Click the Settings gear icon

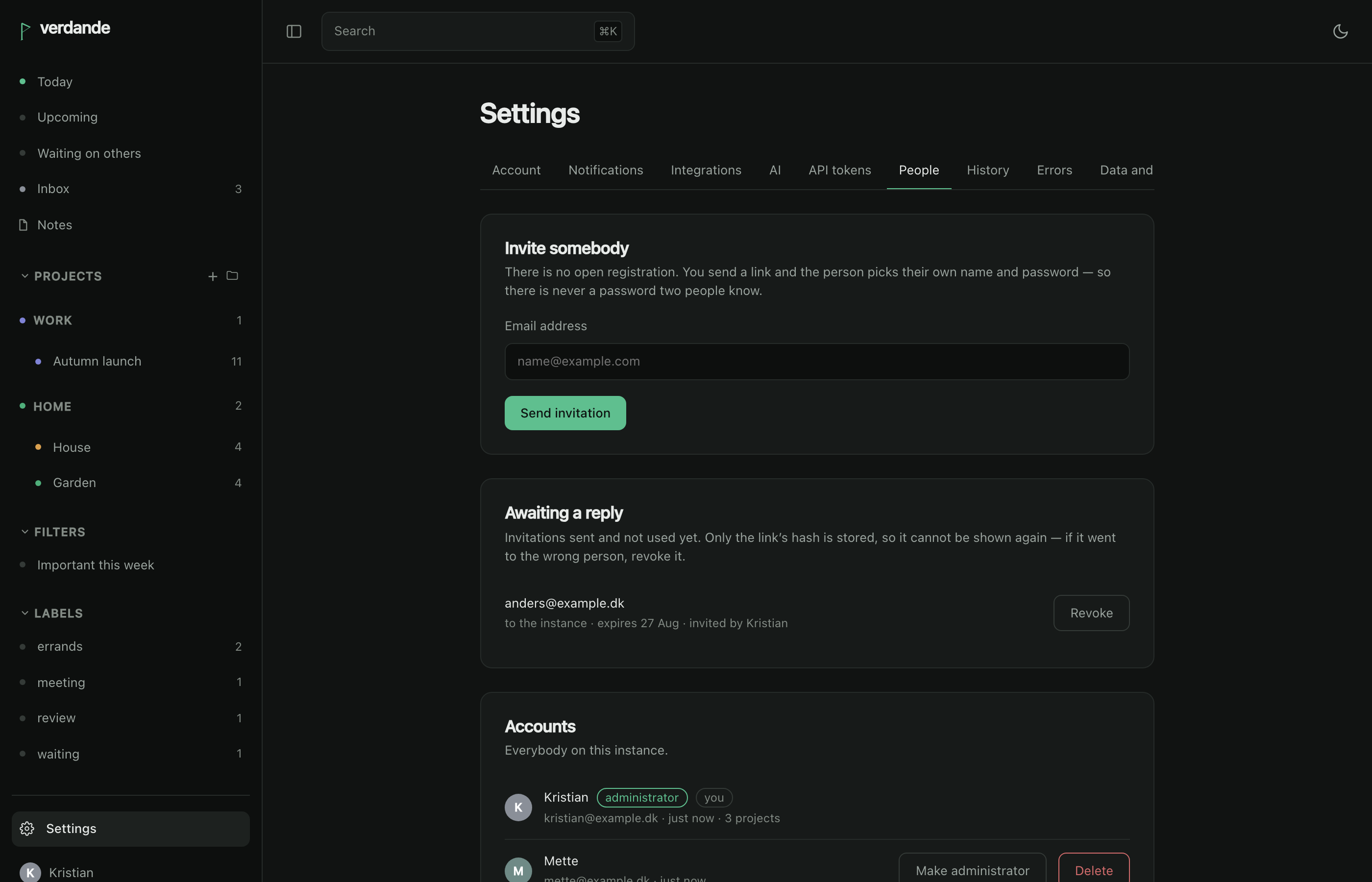[x=27, y=829]
